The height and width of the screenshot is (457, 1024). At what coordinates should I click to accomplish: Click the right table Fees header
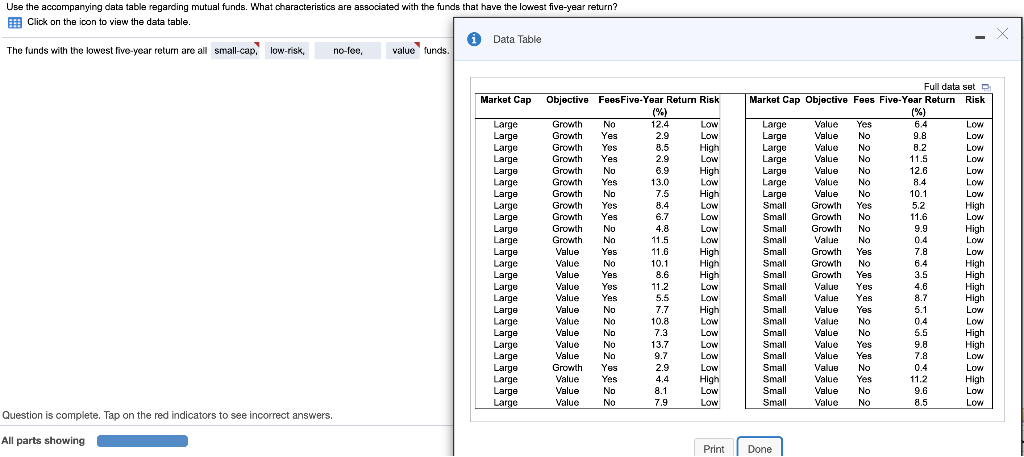pyautogui.click(x=864, y=100)
